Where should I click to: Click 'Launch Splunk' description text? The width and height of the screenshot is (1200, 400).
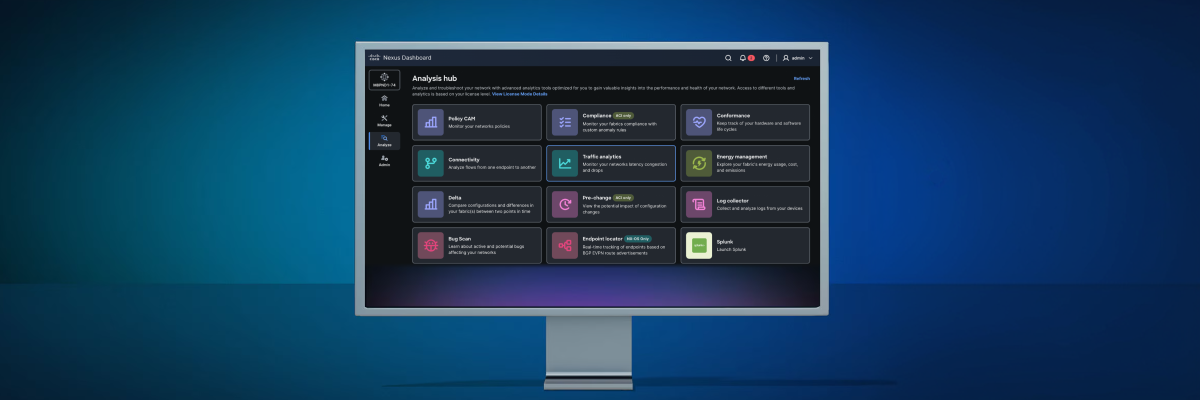point(731,249)
